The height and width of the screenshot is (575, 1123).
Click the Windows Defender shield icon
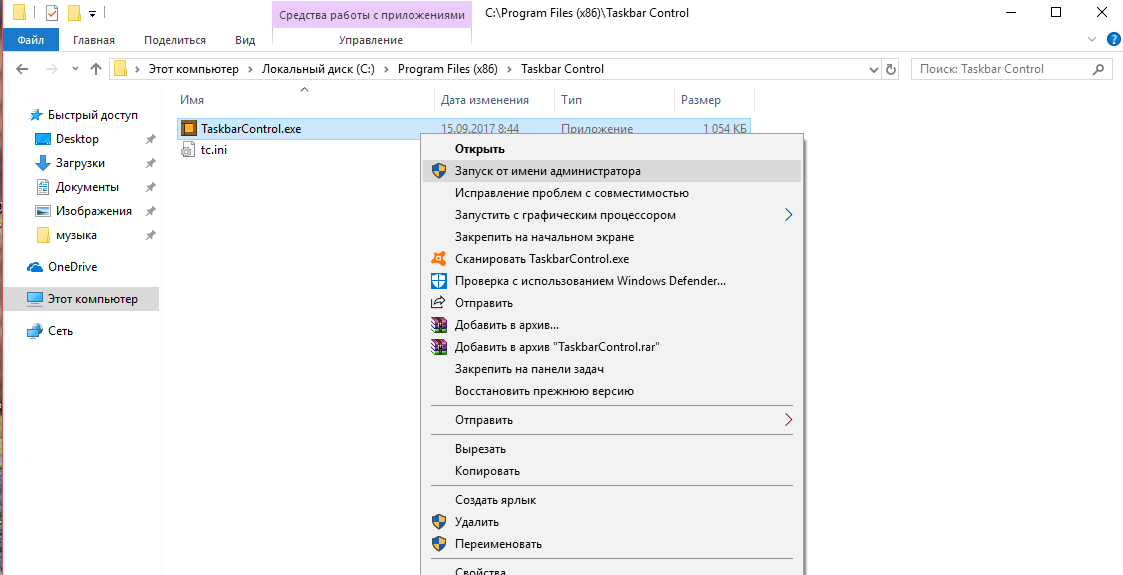438,281
